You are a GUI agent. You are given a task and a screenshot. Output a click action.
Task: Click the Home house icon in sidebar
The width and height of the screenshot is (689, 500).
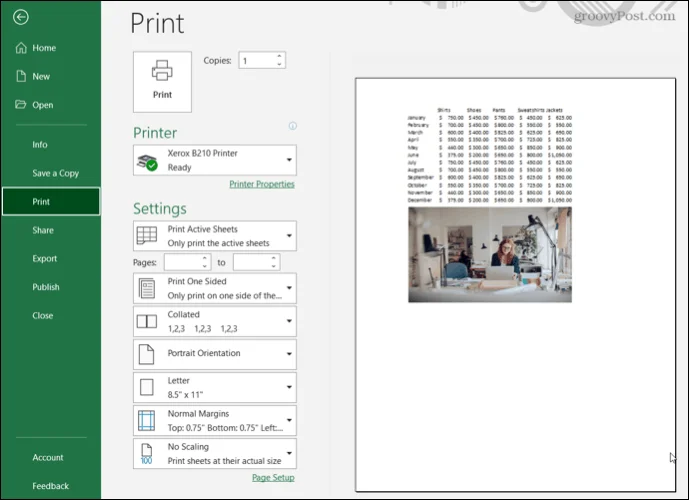click(21, 48)
